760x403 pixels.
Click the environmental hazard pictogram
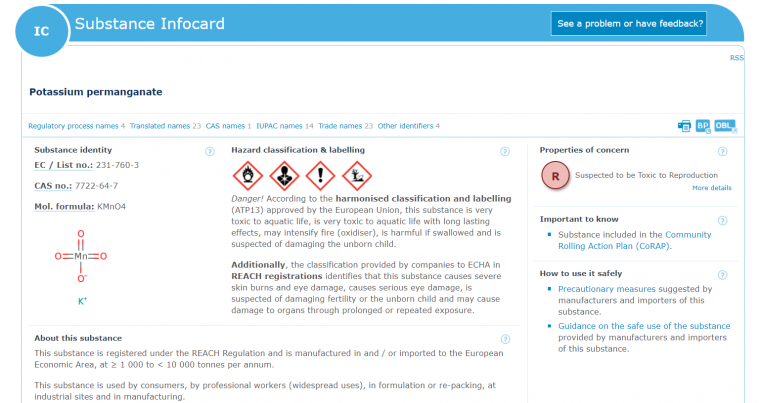pos(356,176)
